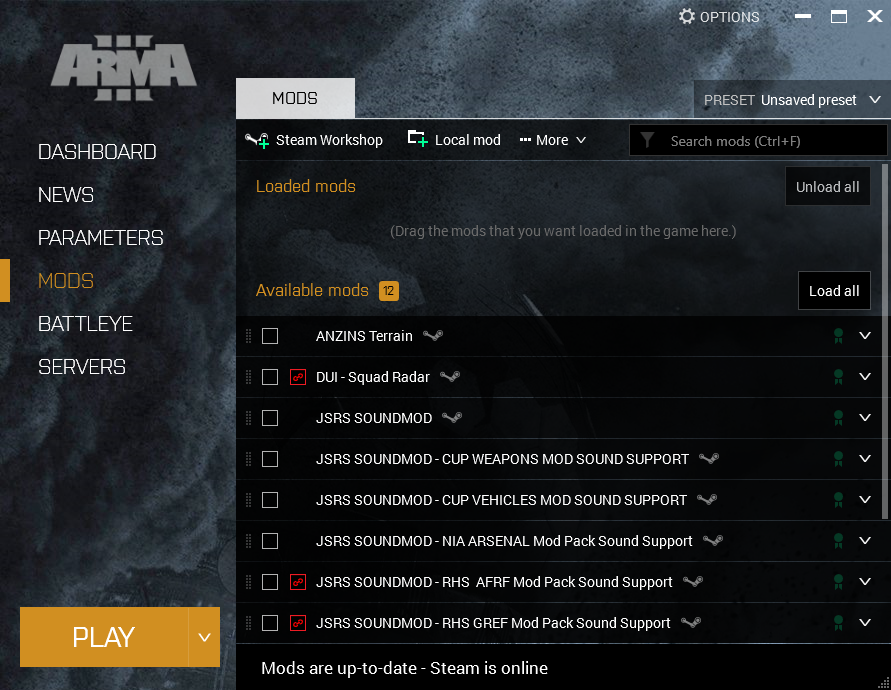Screen dimensions: 891x690
Task: Click Steam icon of RHS GREF sound support
Action: pyautogui.click(x=691, y=623)
